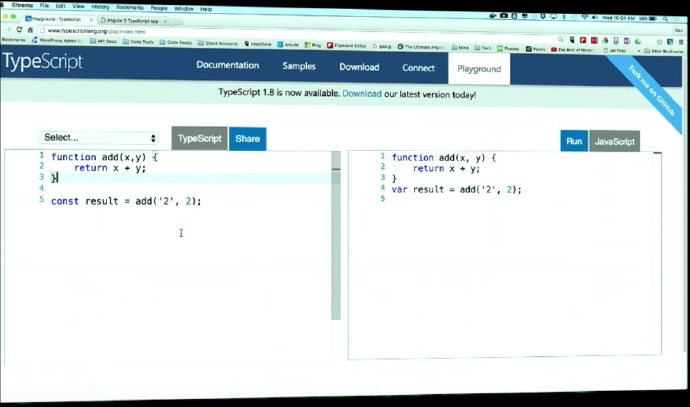Open the Chrome File menu

44,5
